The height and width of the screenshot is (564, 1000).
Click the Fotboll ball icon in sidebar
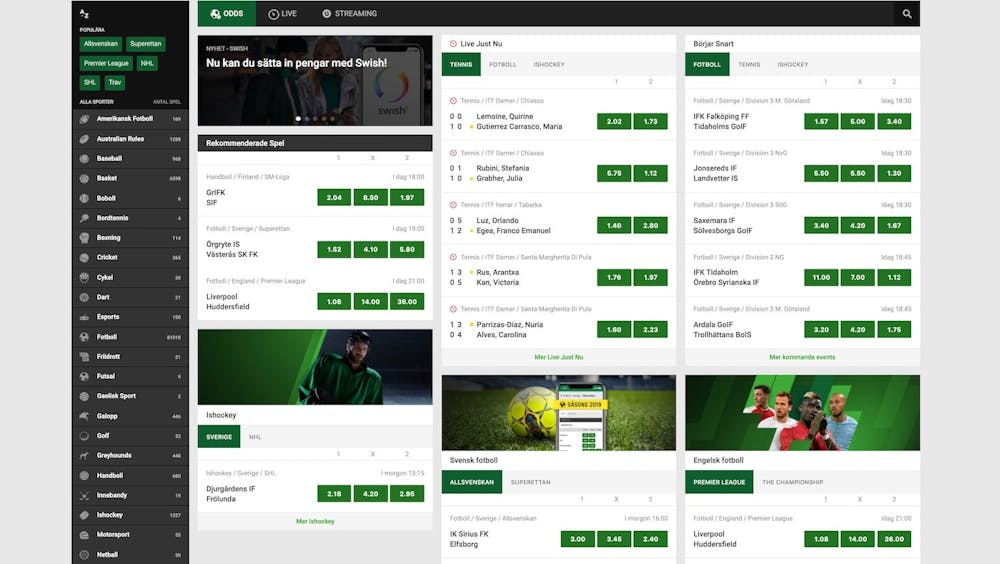tap(84, 336)
